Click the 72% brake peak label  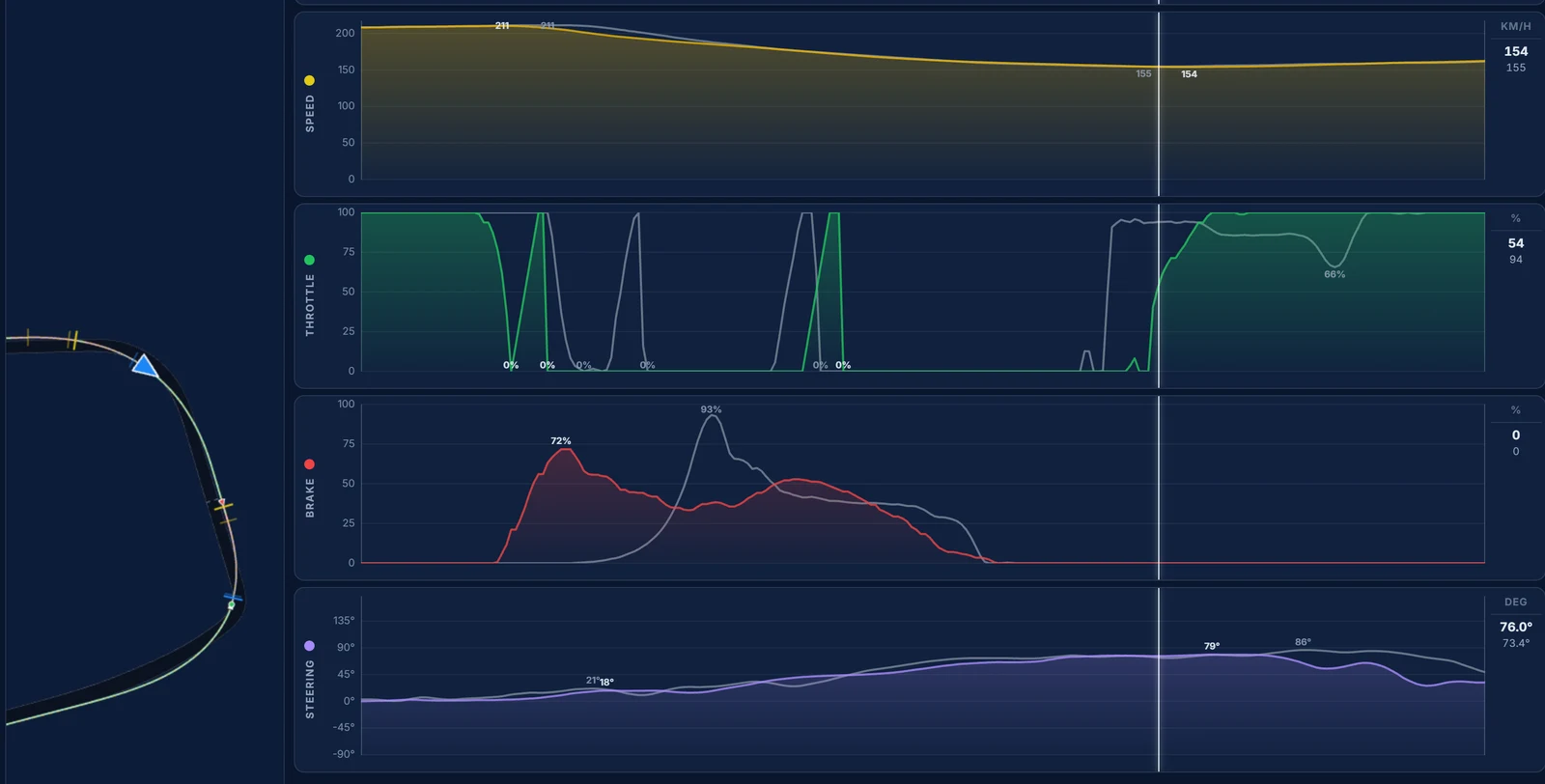point(561,440)
